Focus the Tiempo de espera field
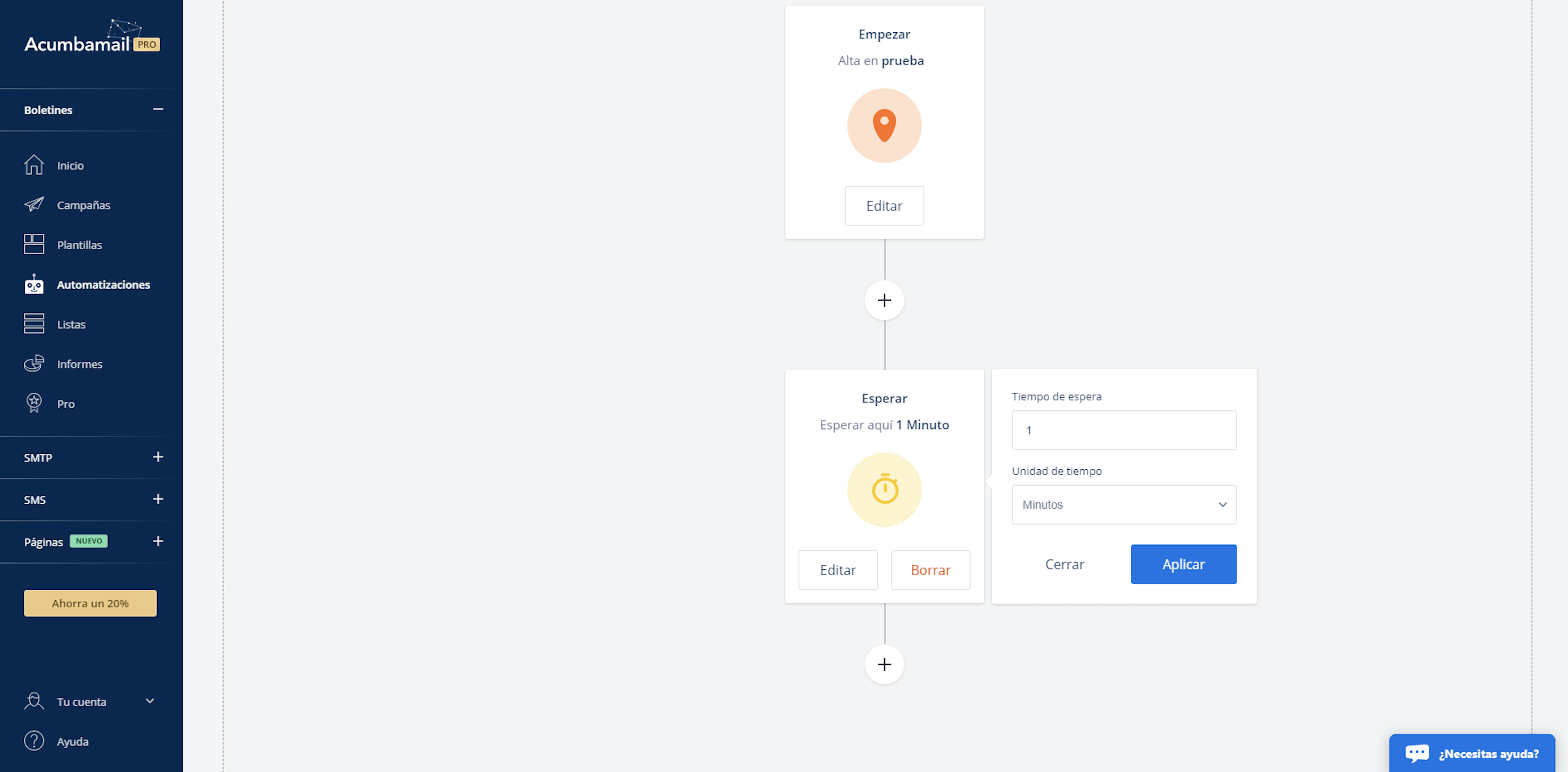 click(1123, 430)
